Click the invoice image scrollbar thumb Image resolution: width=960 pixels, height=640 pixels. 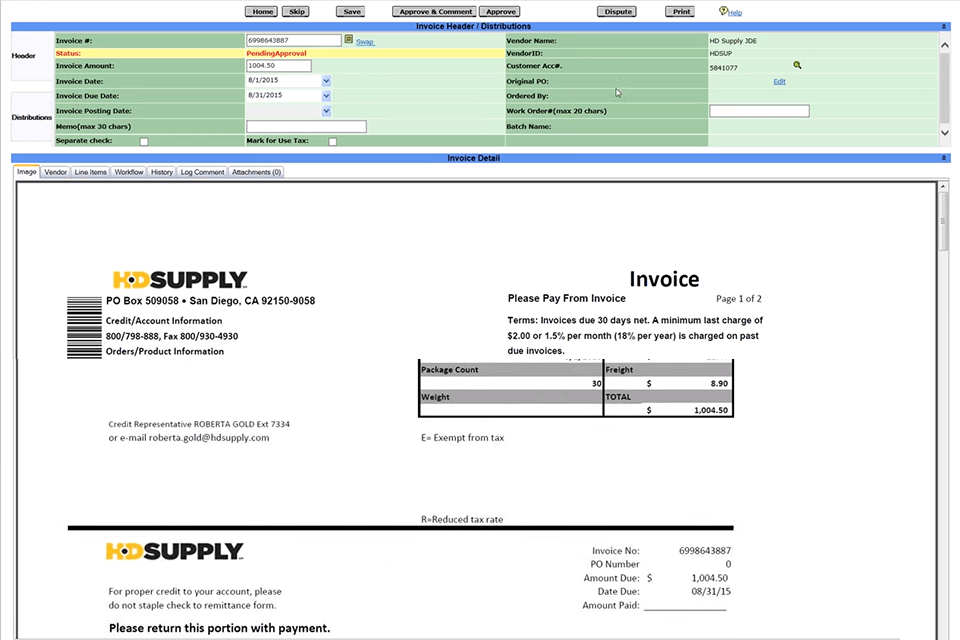pos(943,222)
